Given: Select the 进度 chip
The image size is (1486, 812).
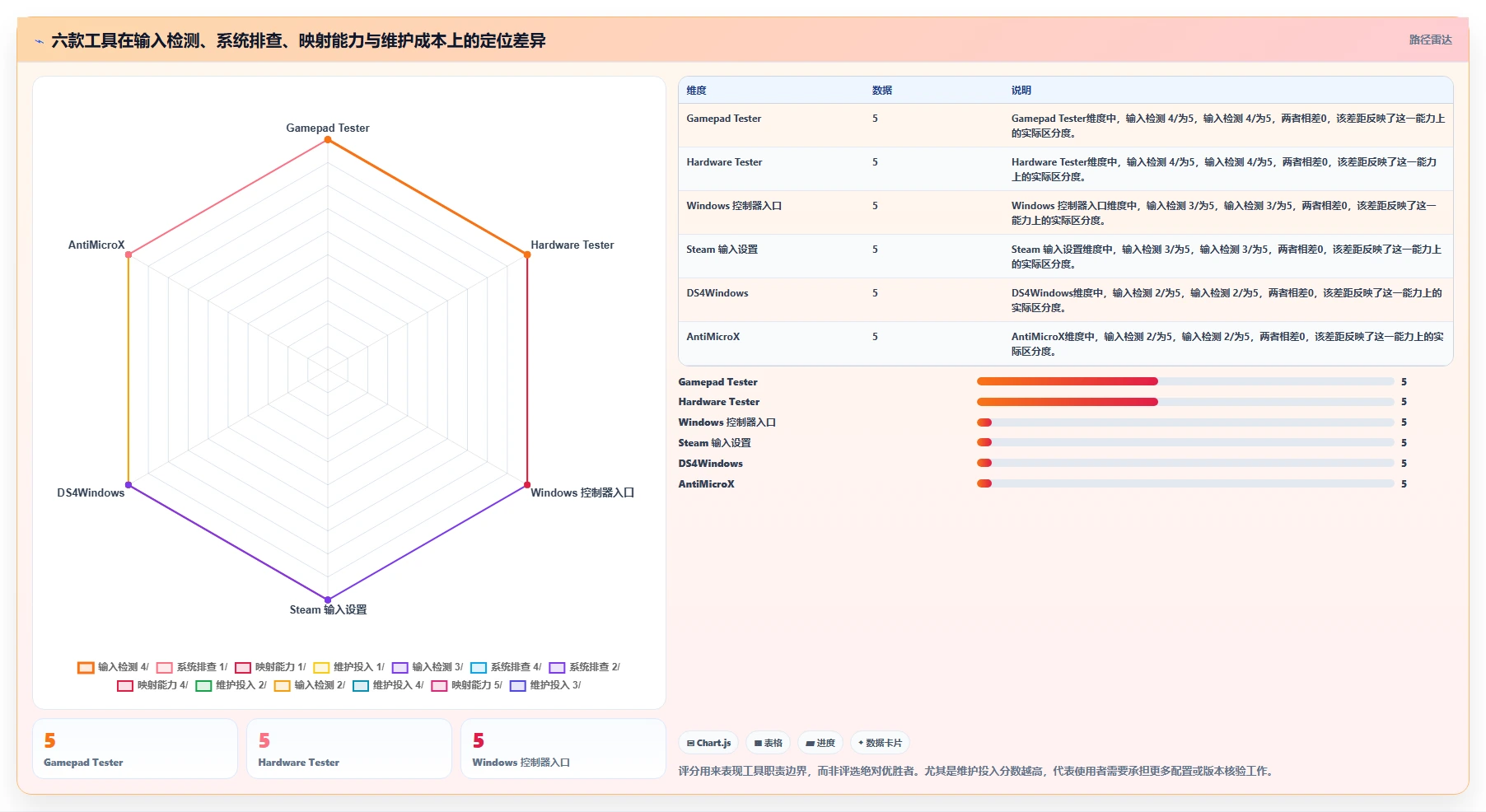Looking at the screenshot, I should click(x=820, y=743).
